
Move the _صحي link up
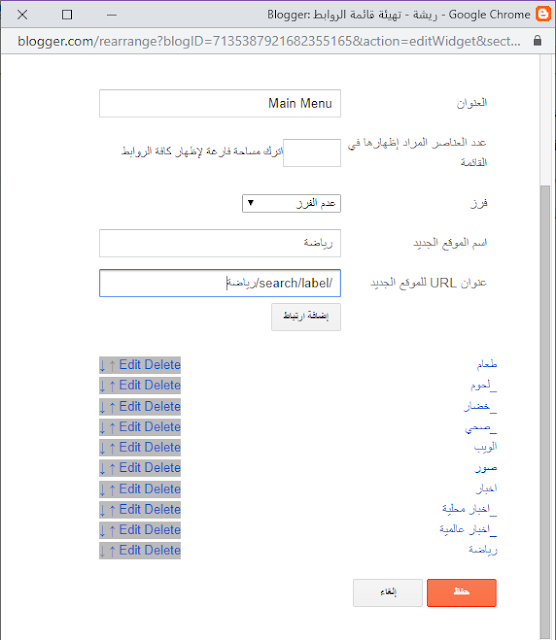[x=112, y=428]
